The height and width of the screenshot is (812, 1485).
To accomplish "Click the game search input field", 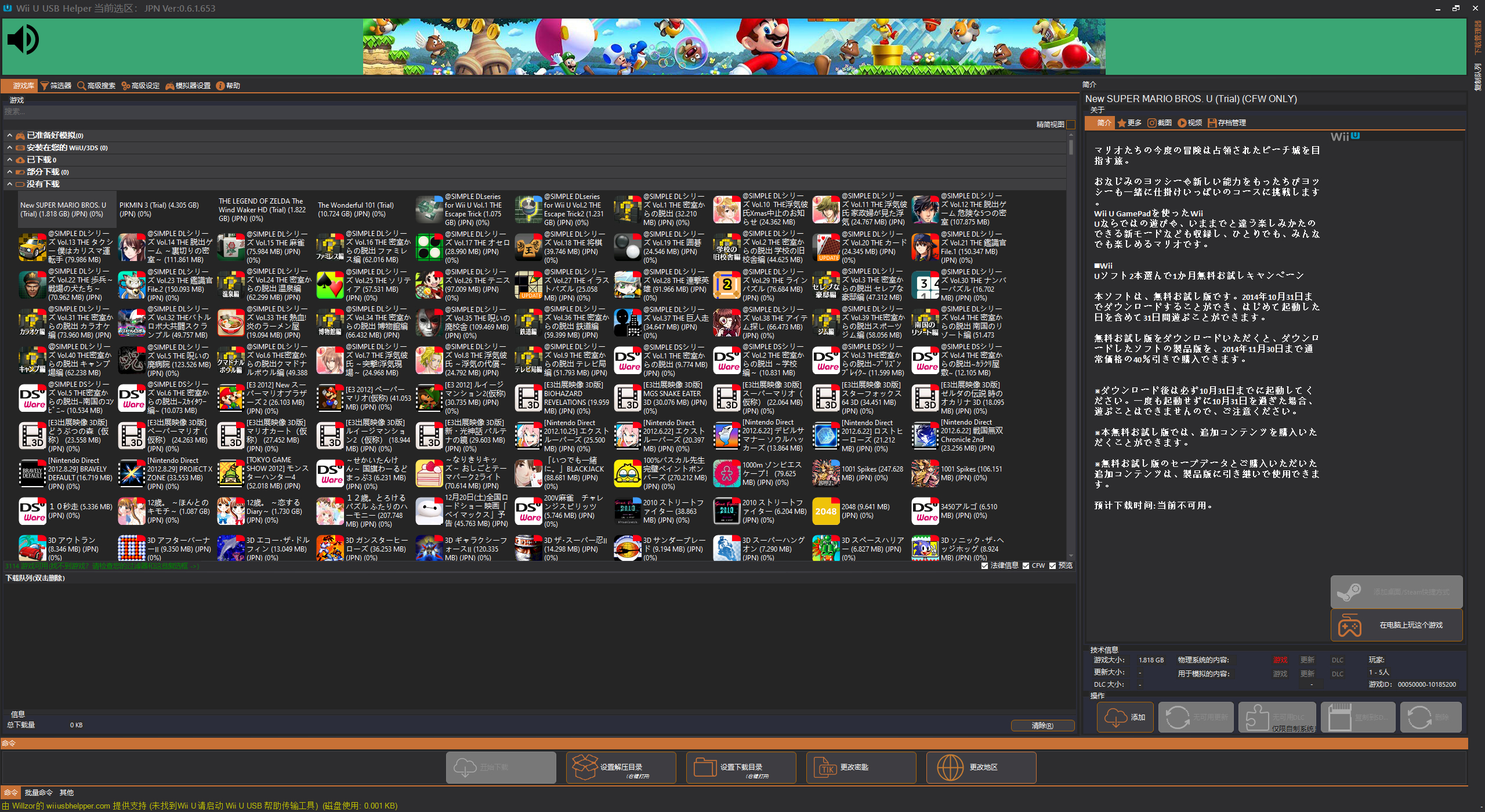I will click(x=522, y=111).
